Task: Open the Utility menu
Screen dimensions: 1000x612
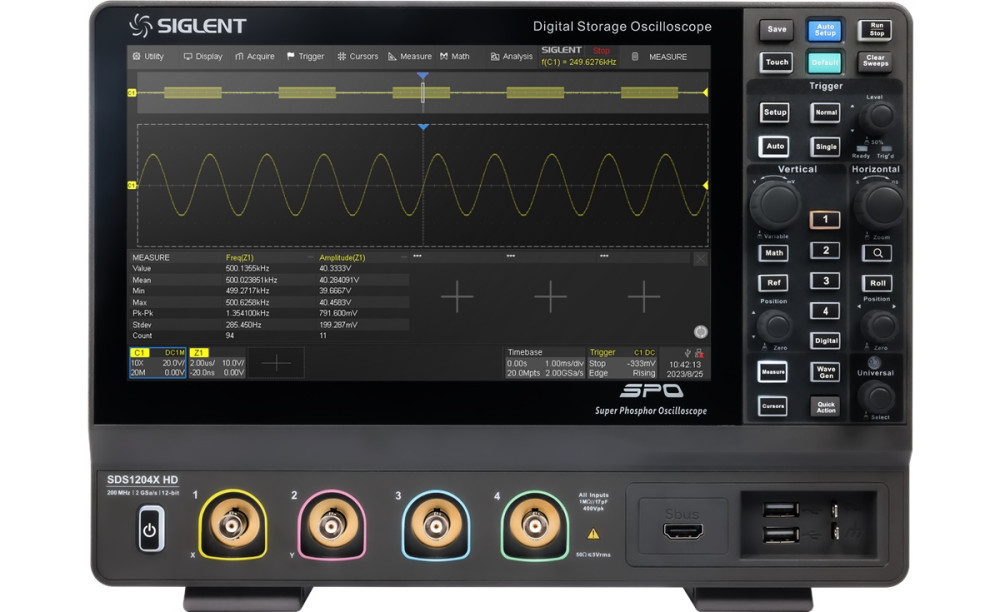Action: [148, 56]
